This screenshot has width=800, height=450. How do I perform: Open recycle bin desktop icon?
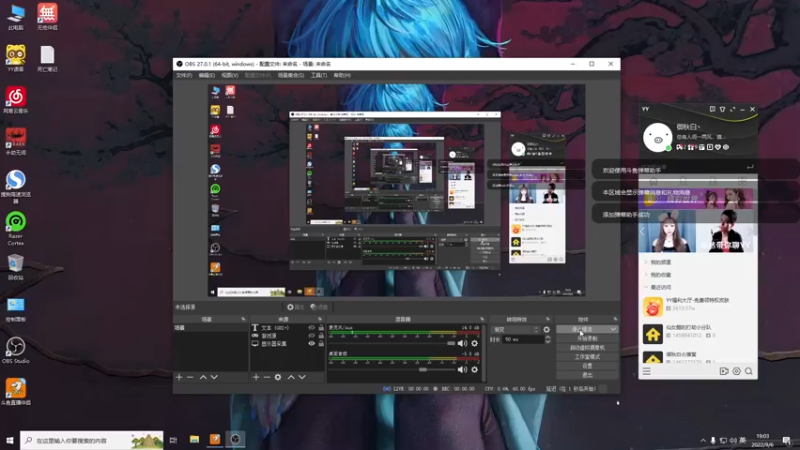pyautogui.click(x=15, y=267)
